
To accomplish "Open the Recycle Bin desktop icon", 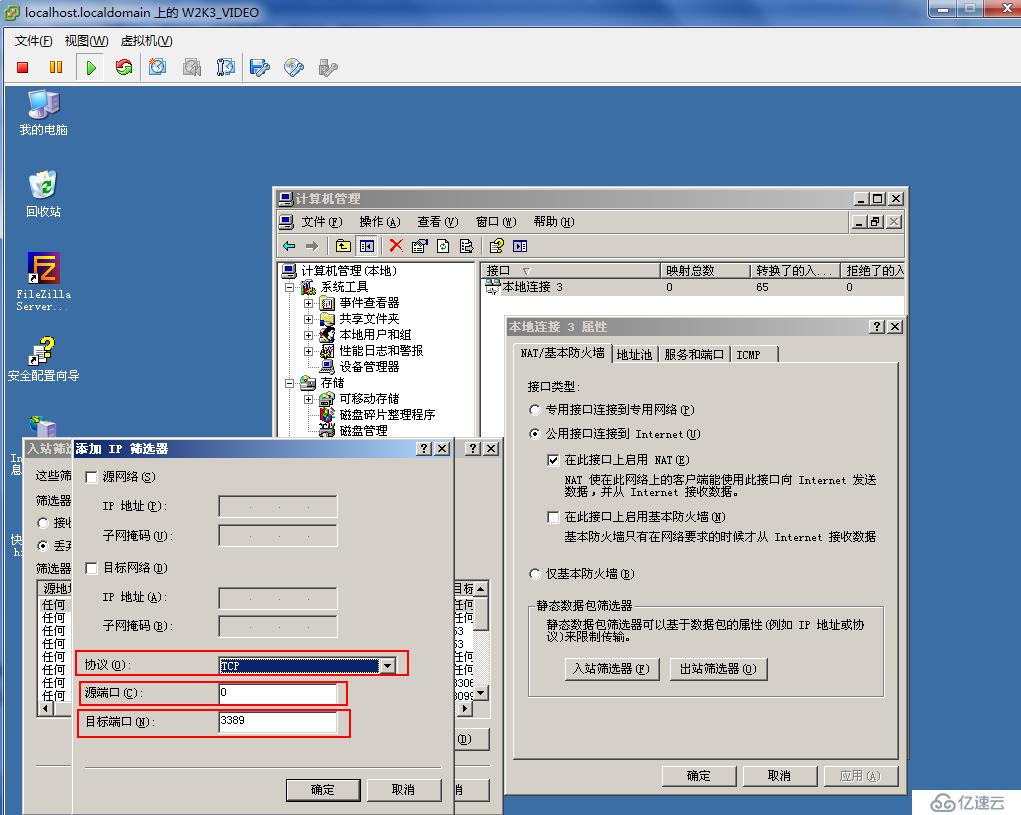I will click(44, 194).
